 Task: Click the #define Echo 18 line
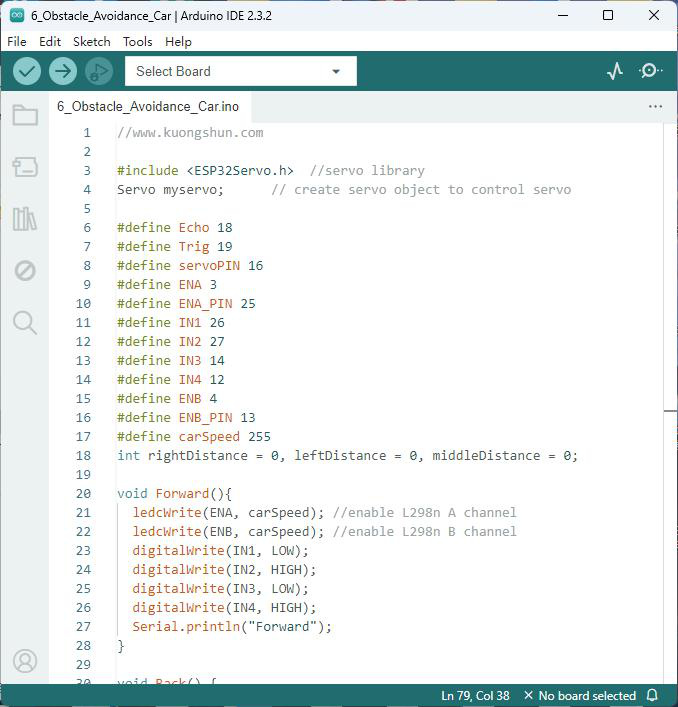[174, 227]
